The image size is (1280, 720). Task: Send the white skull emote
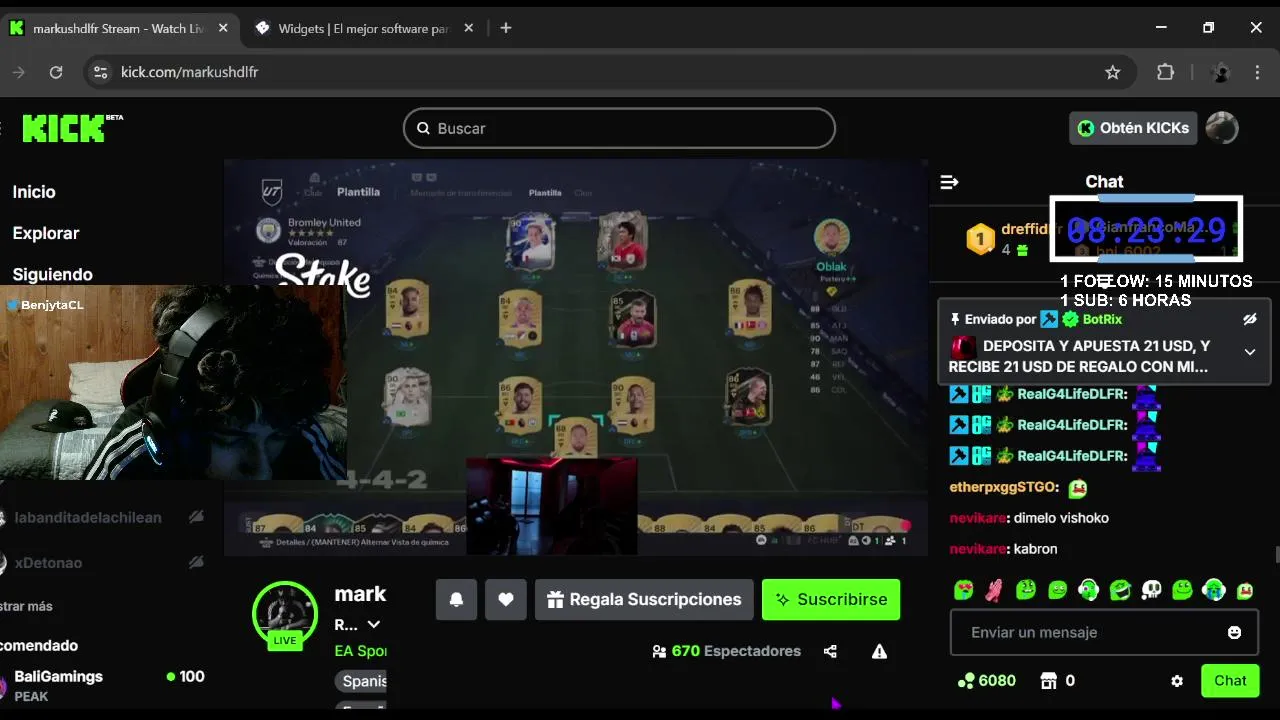[x=1151, y=590]
